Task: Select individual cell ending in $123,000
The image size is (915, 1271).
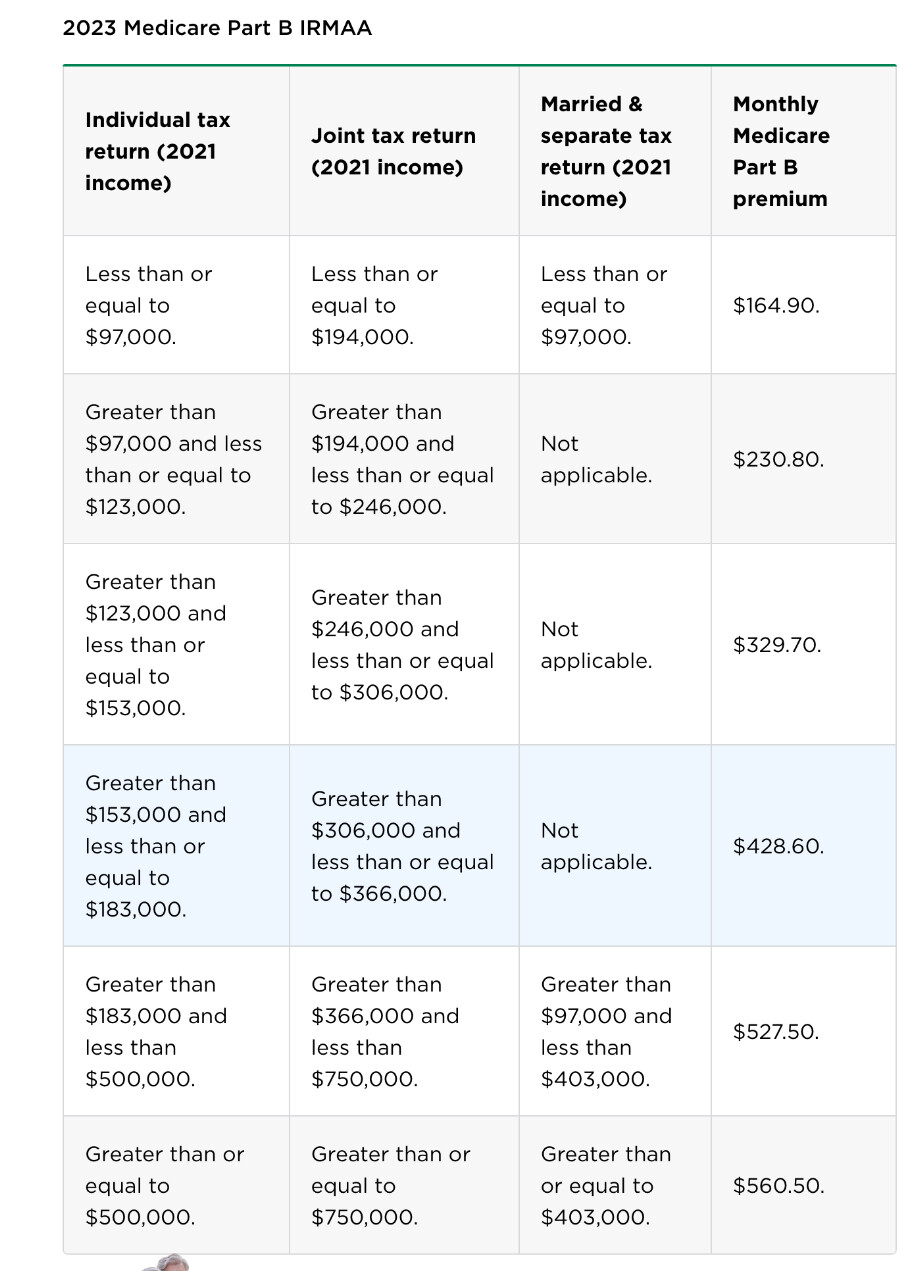Action: [x=173, y=460]
